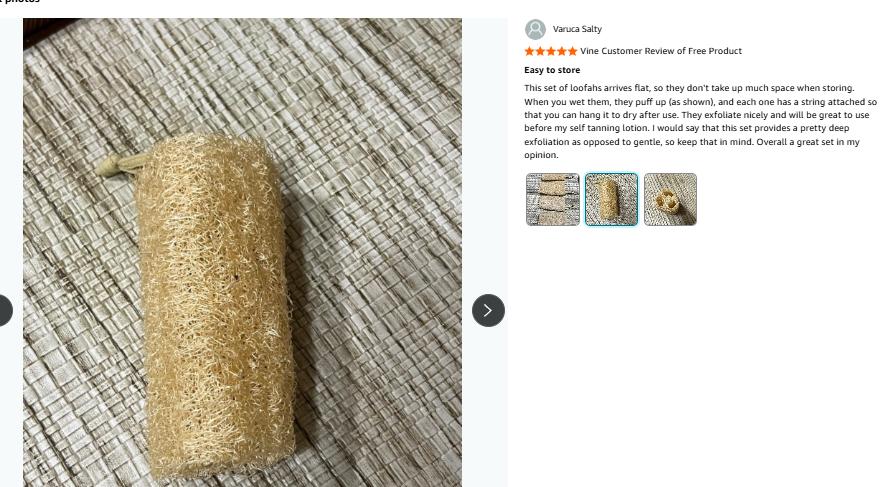
Task: Click the first orange rating star
Action: (530, 51)
